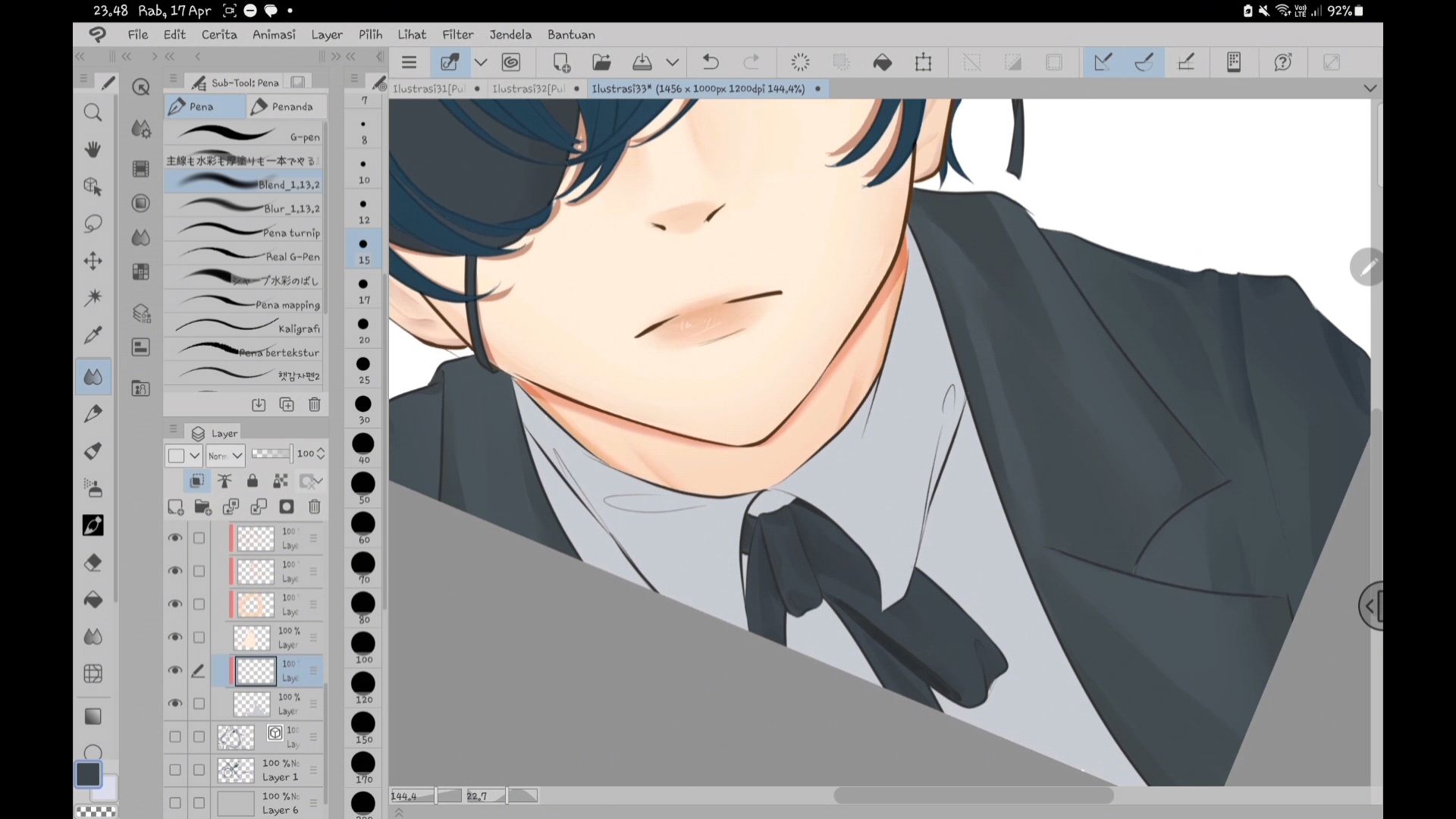
Task: Pick brush size 25
Action: pos(364,369)
